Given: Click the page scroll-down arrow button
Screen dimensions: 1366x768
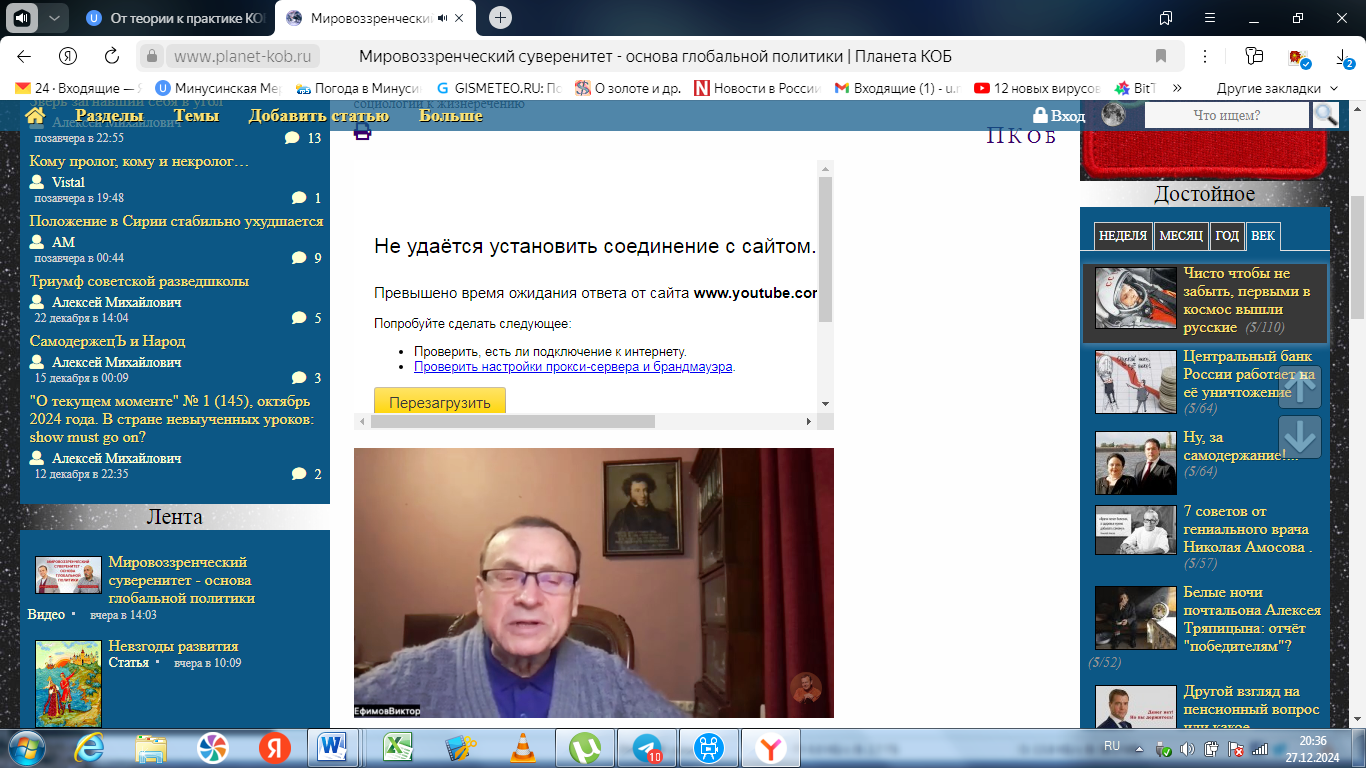Looking at the screenshot, I should click(1300, 438).
